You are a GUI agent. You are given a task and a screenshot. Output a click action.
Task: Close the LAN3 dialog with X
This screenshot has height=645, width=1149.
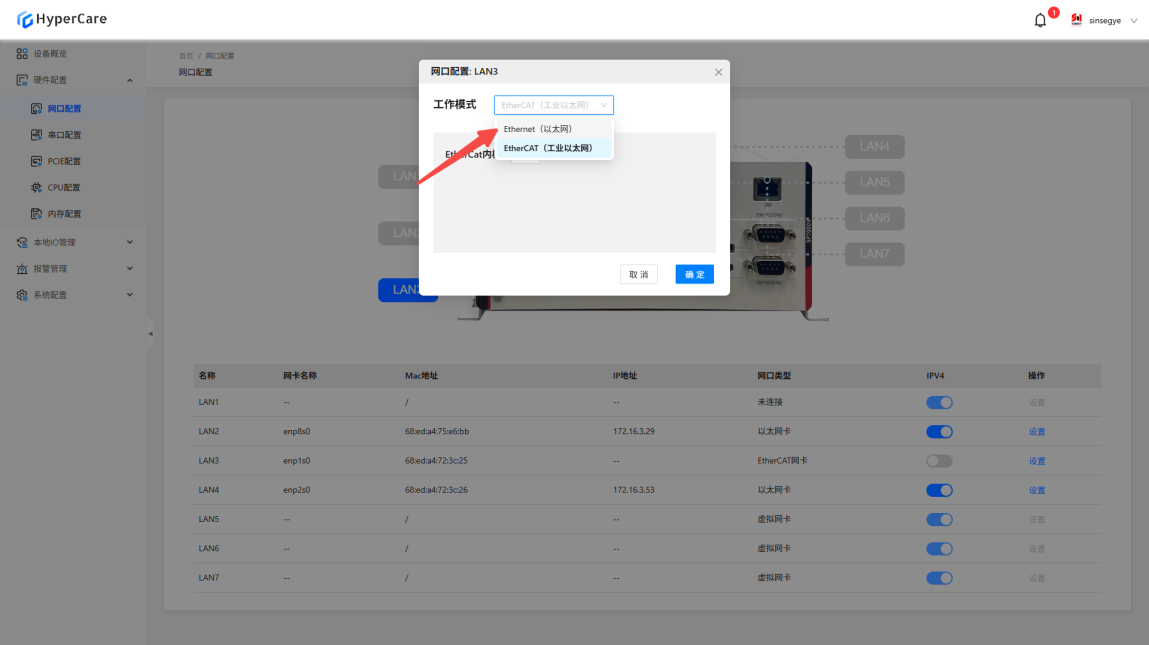point(718,72)
